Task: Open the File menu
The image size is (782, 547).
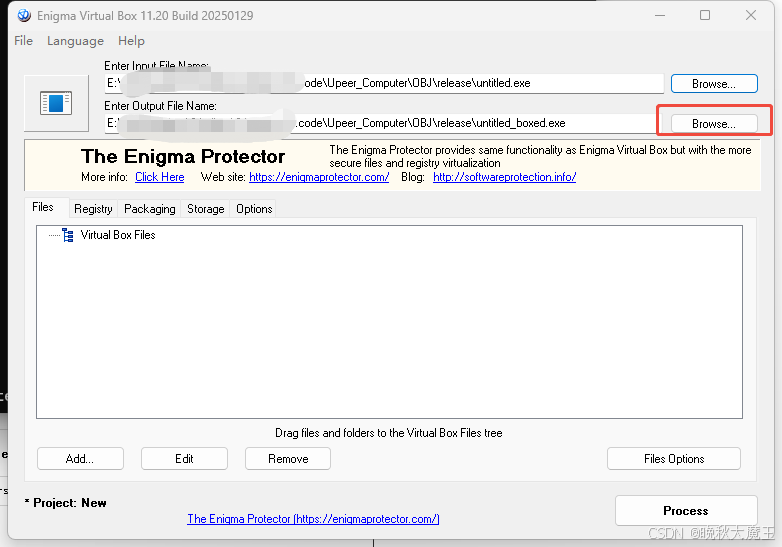Action: (x=23, y=41)
